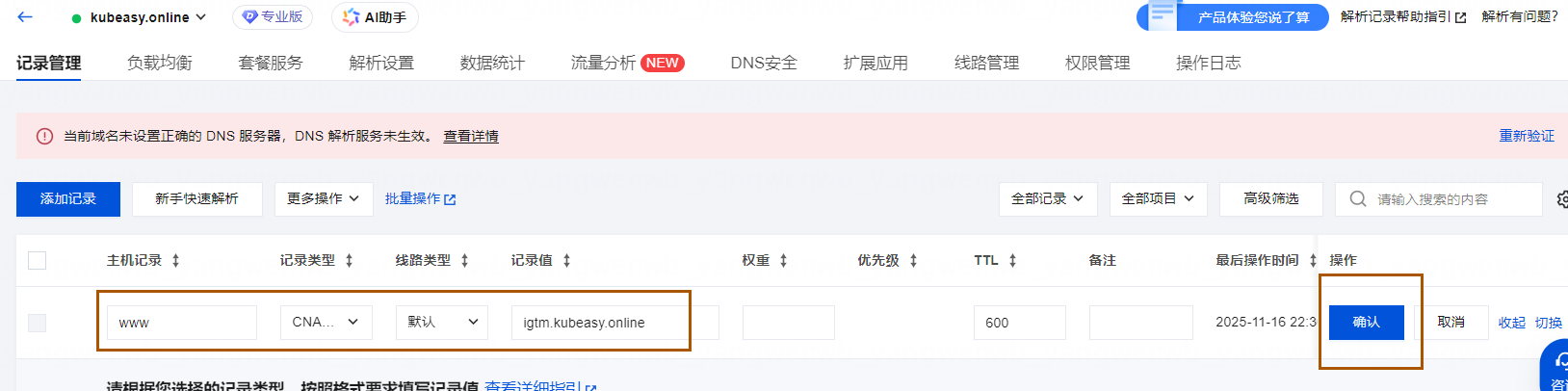Click the 解析有问题? help link
1568x391 pixels.
tap(1520, 17)
